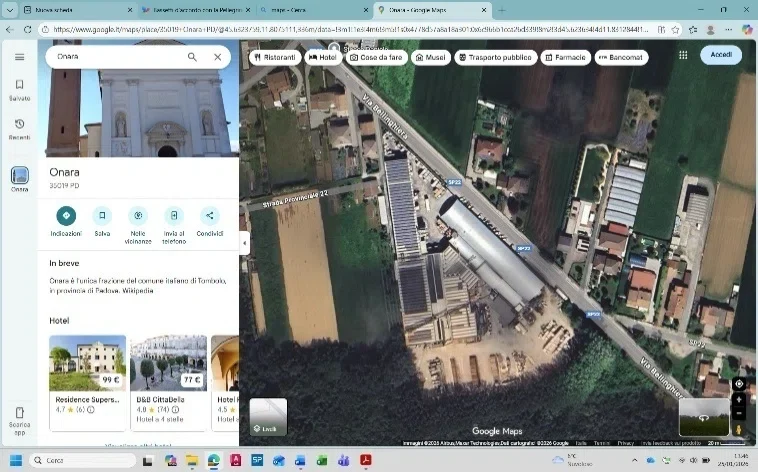Image resolution: width=758 pixels, height=472 pixels.
Task: Show hidden system tray icons chevron
Action: click(x=634, y=460)
